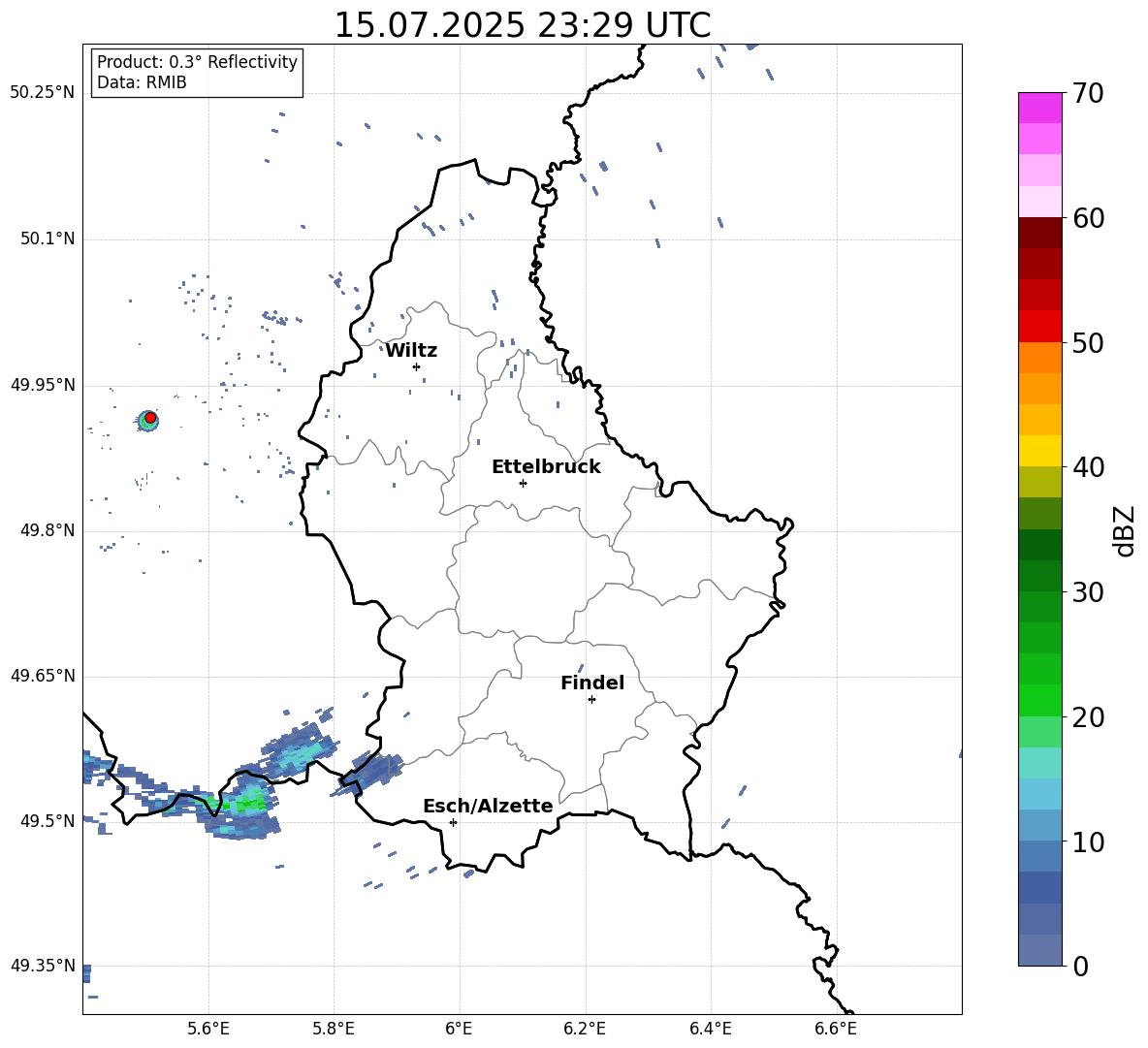The width and height of the screenshot is (1148, 1048).
Task: Click the dark maroon colorbar segment below 60
Action: (1039, 233)
